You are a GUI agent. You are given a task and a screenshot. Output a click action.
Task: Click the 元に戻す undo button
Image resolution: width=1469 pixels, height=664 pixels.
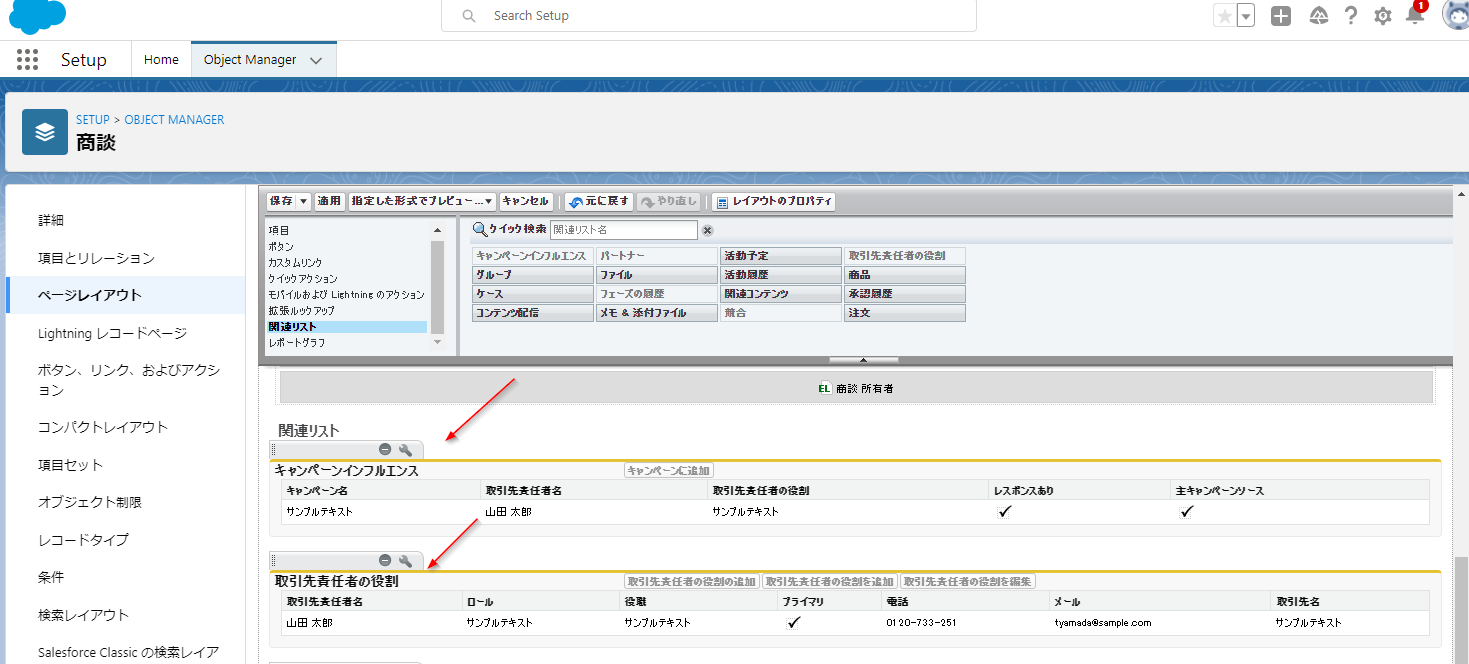pyautogui.click(x=598, y=201)
